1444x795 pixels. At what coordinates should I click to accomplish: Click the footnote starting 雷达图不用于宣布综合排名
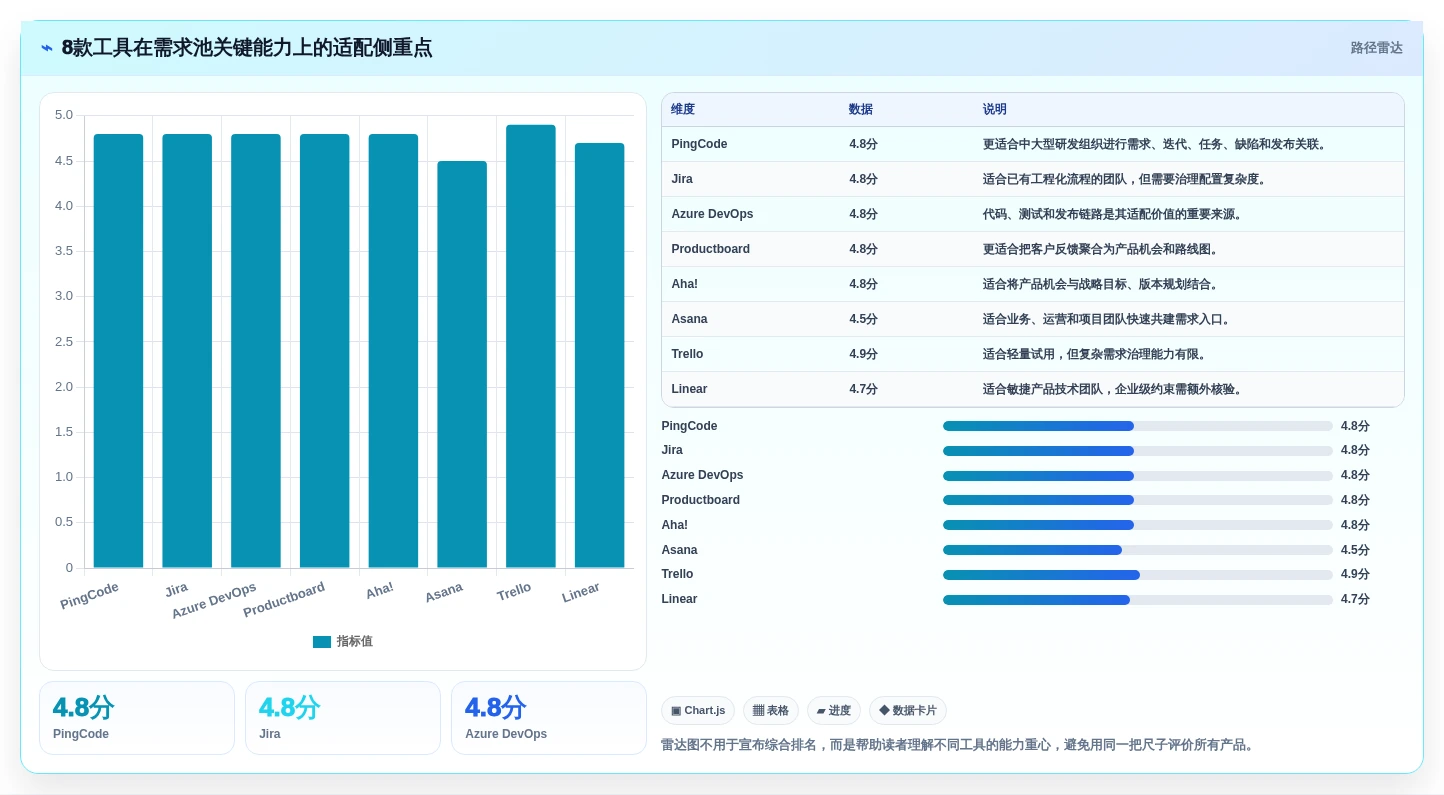(959, 745)
